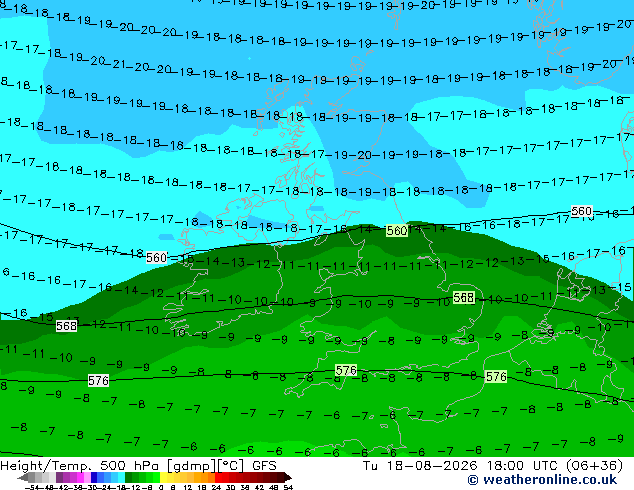Click the '18:00 UTC' time text
This screenshot has height=490, width=634.
point(522,466)
